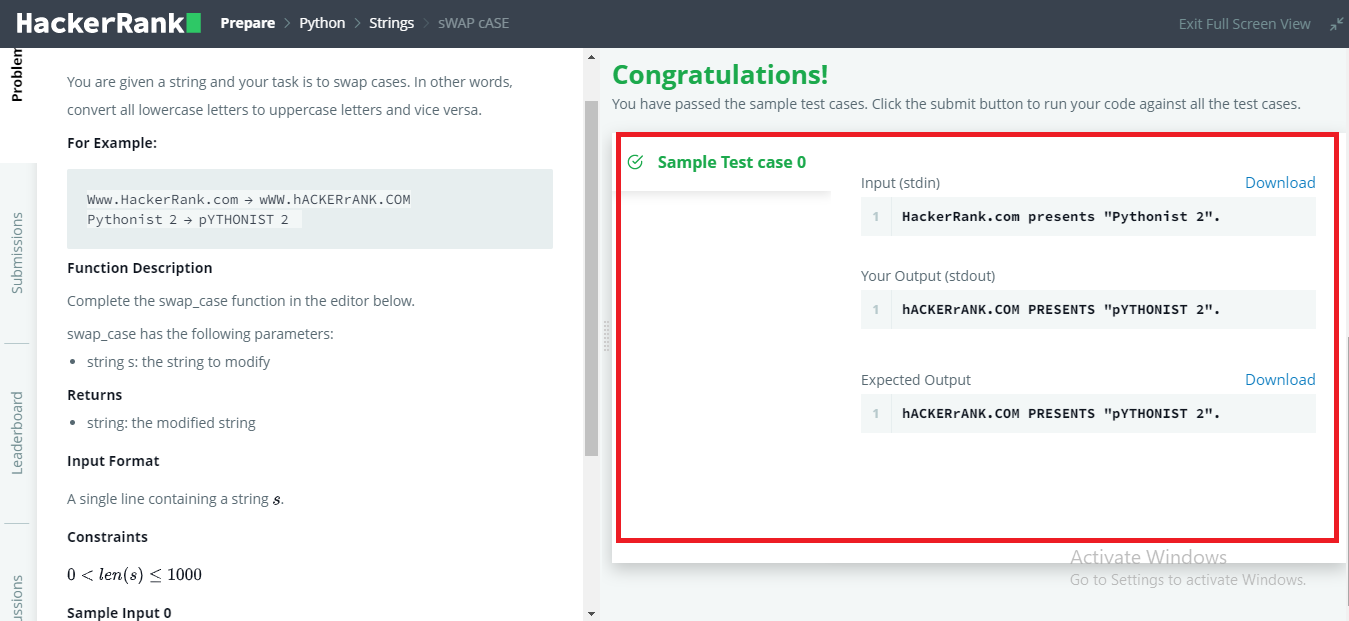Select the Sample Test case 0 tab

pyautogui.click(x=731, y=162)
